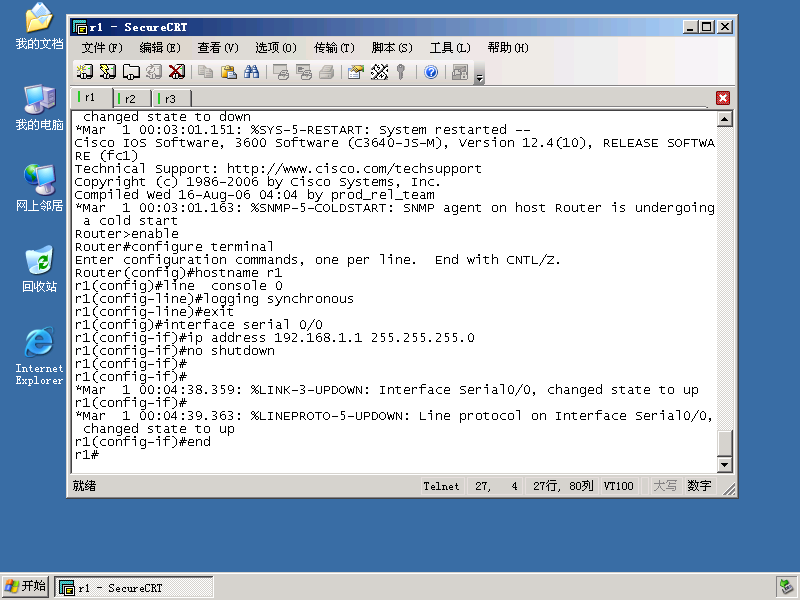
Task: Click the SecureFX toolbar icon
Action: click(x=460, y=72)
